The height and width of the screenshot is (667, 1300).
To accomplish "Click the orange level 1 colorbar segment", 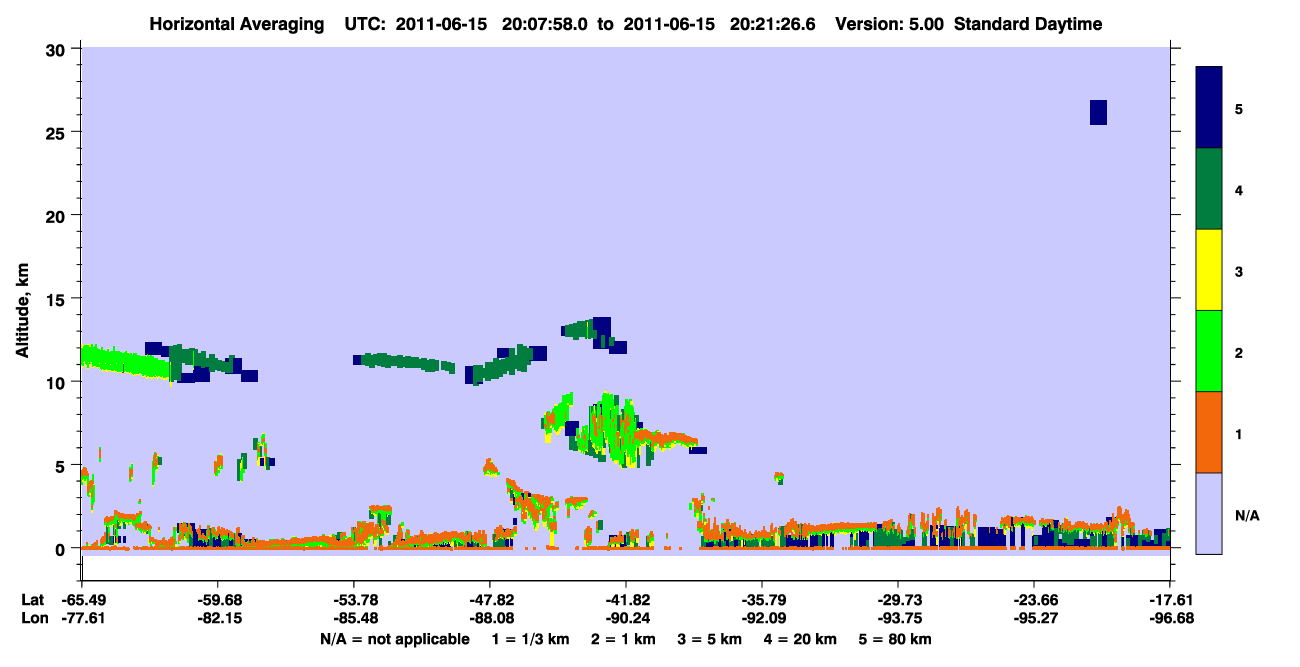I will [x=1209, y=432].
